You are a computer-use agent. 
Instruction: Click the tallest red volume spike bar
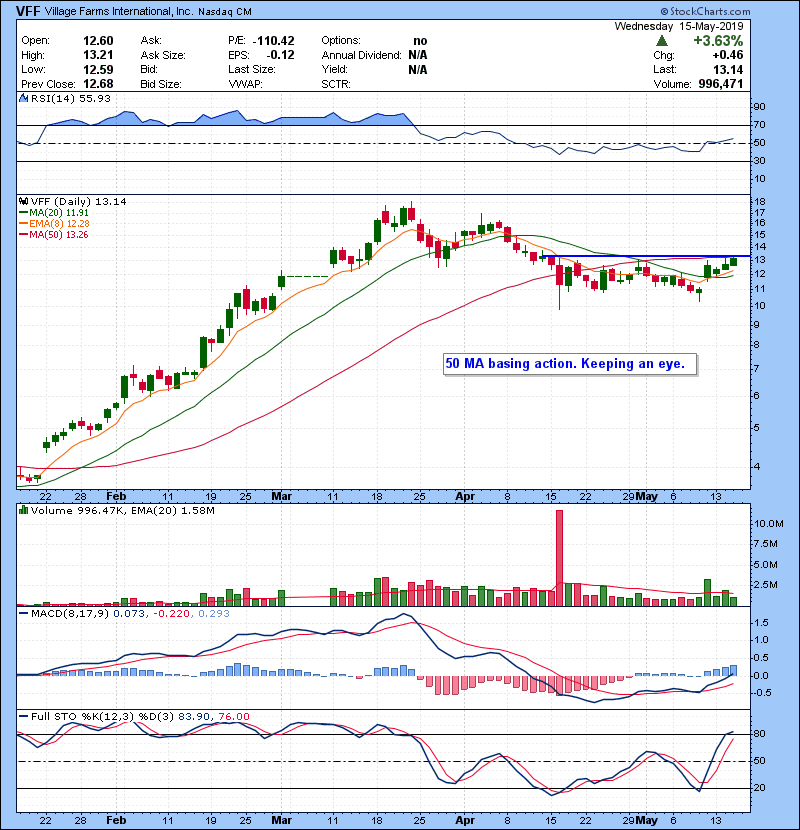pos(560,558)
